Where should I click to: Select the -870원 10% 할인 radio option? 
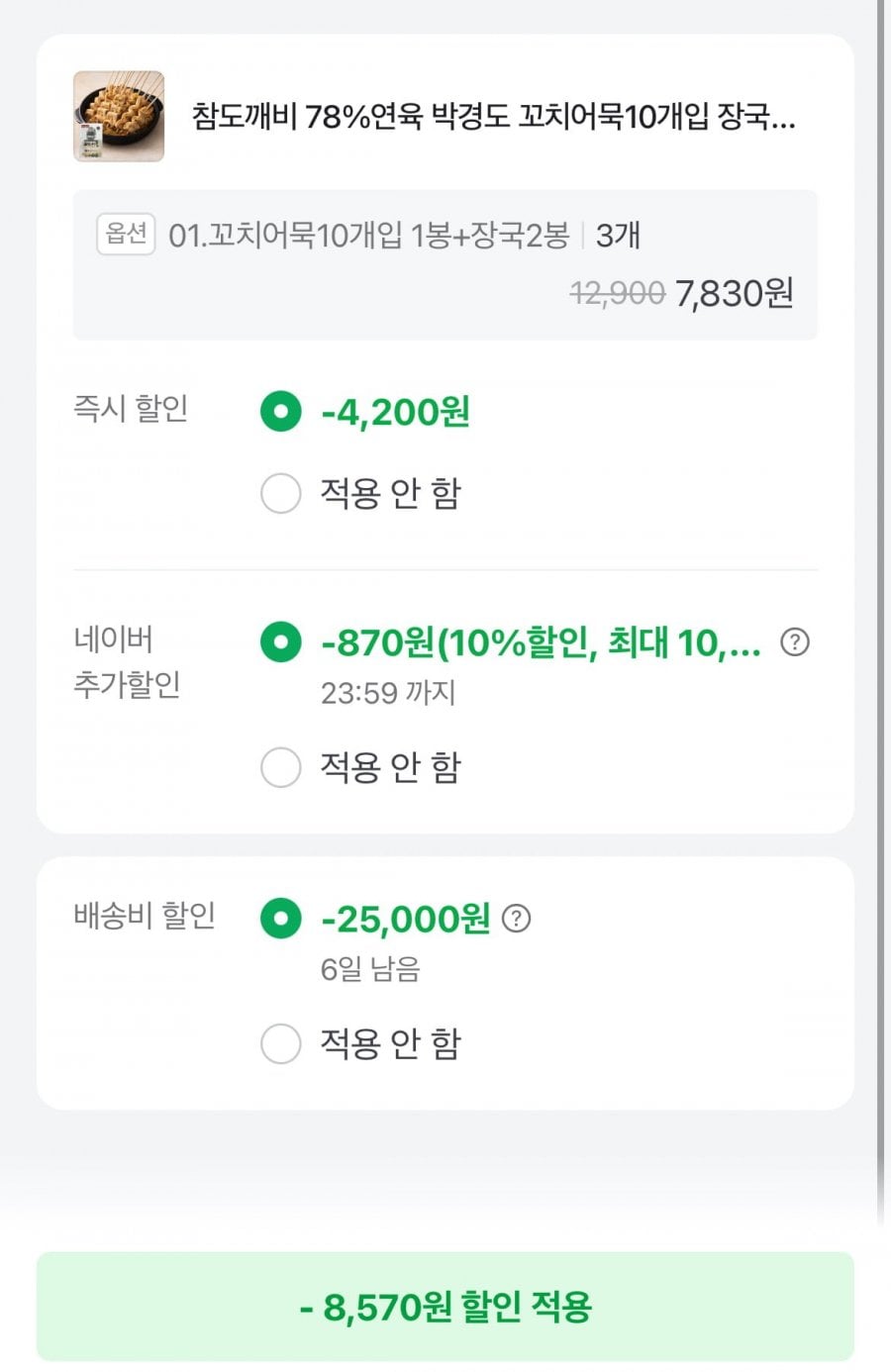[x=280, y=642]
